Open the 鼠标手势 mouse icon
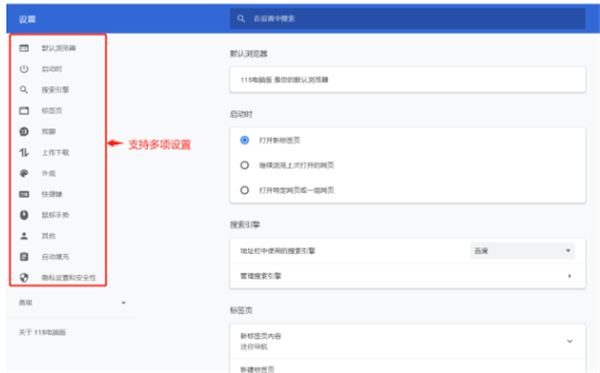The image size is (600, 373). (x=24, y=215)
